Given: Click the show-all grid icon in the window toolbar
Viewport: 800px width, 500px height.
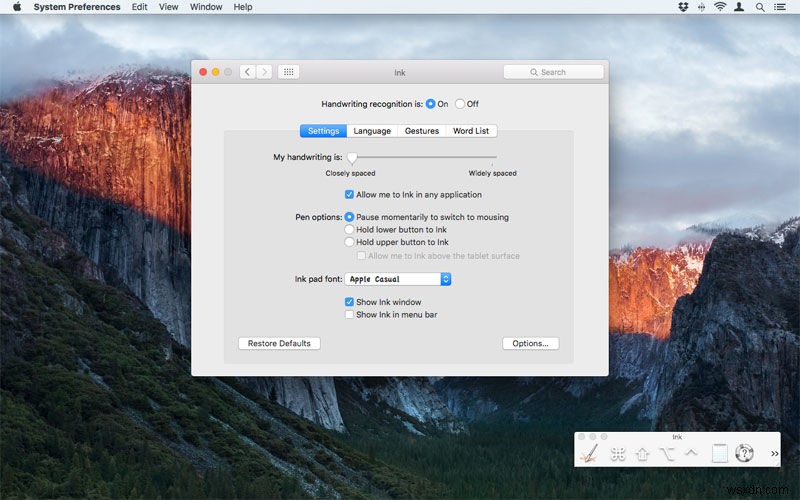Looking at the screenshot, I should pyautogui.click(x=288, y=72).
